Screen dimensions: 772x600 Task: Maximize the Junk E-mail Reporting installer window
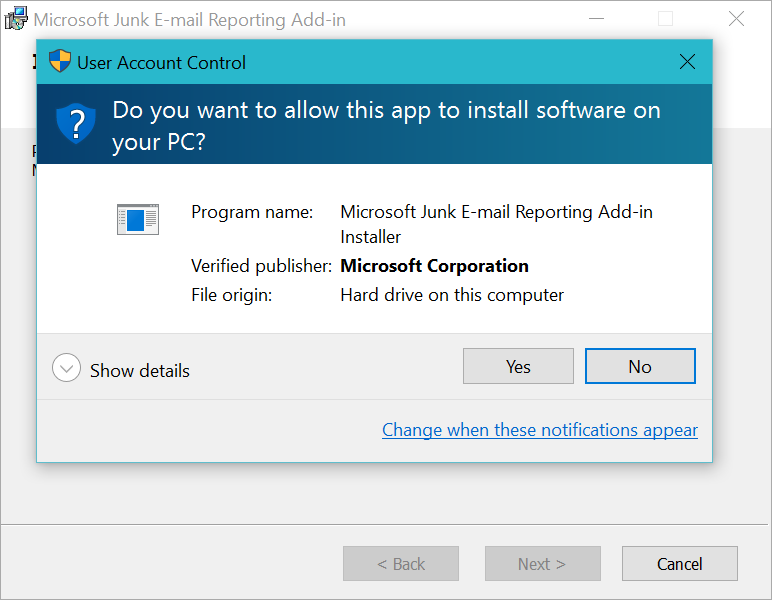coord(665,19)
